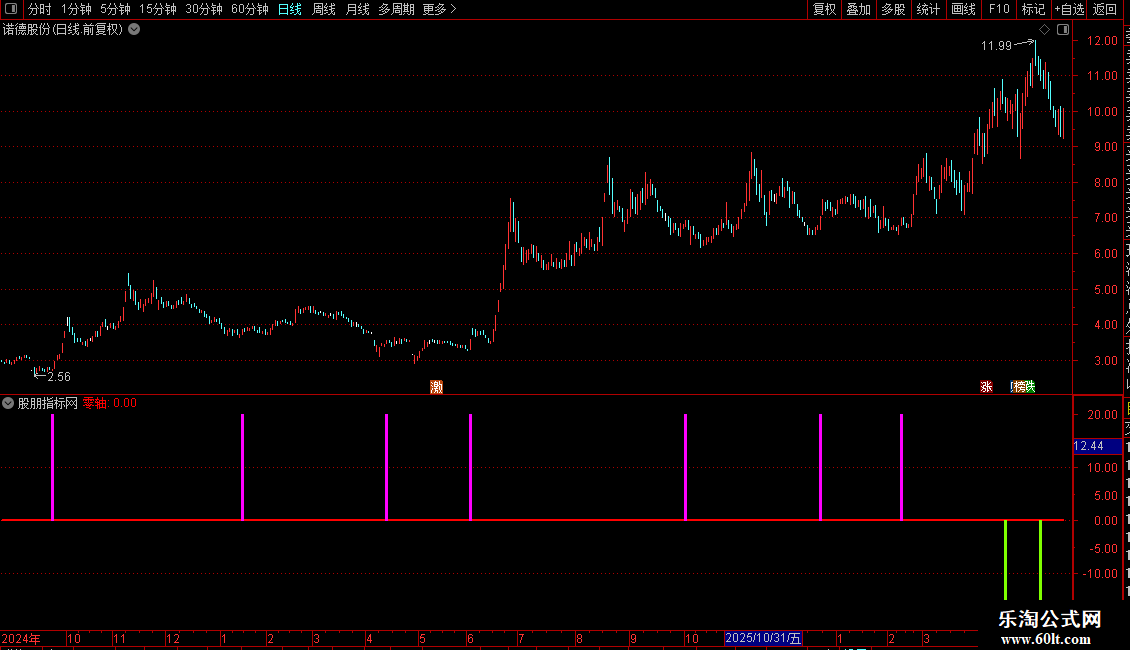Click the orange 激 event marker icon

click(x=437, y=387)
